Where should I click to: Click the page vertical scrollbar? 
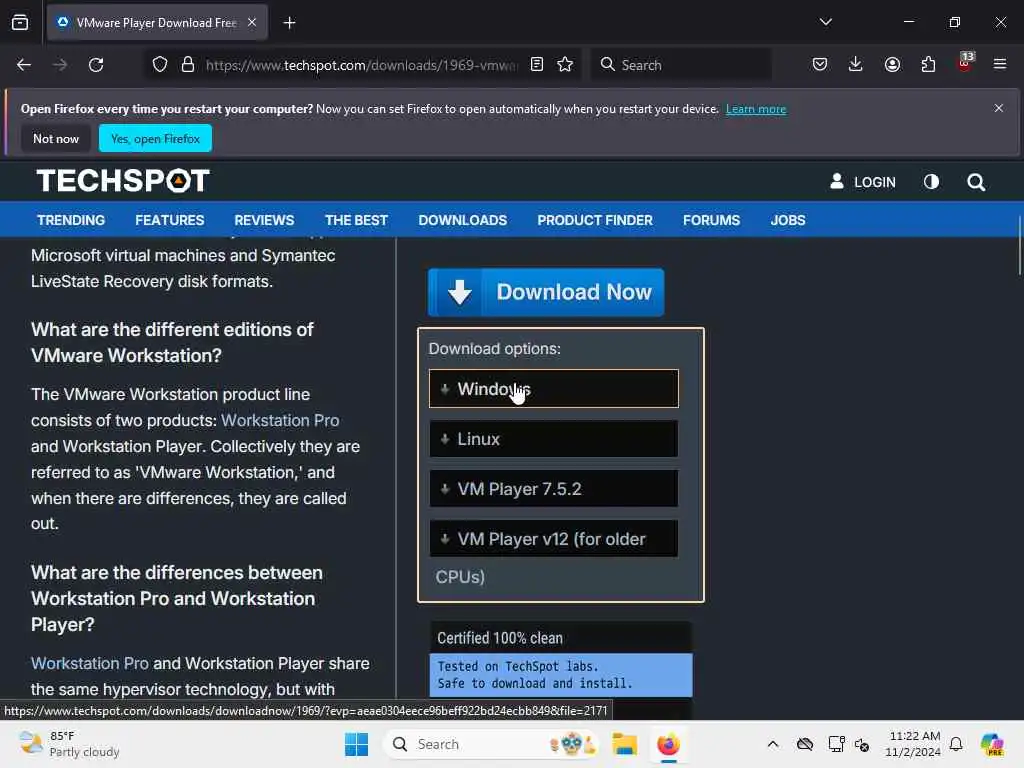tap(1019, 246)
